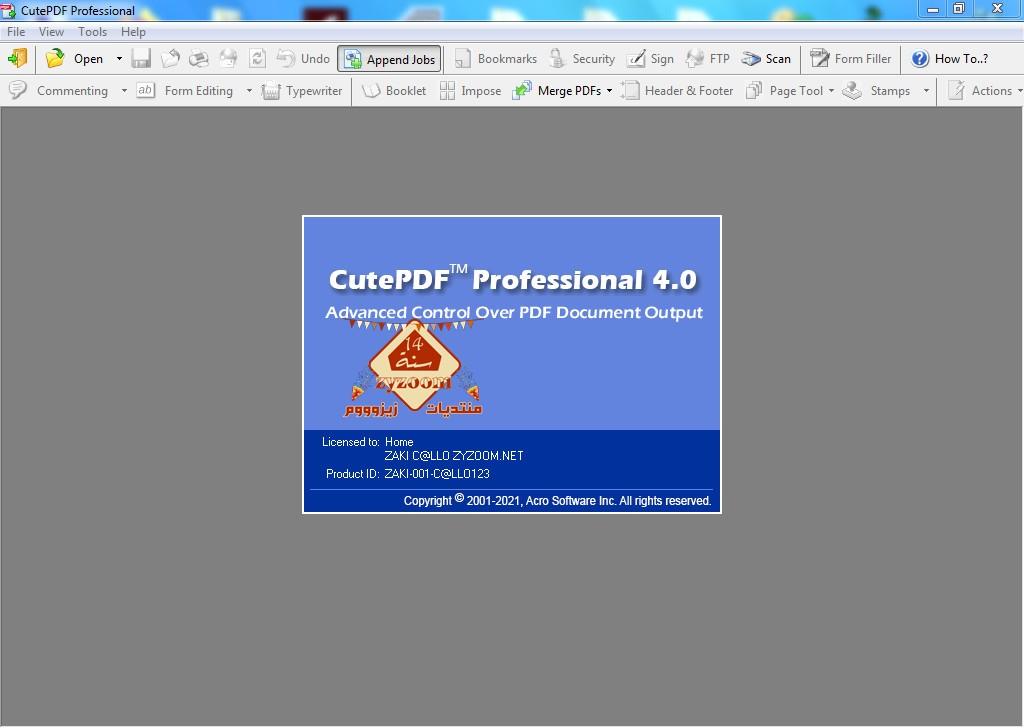Screen dimensions: 1024x728
Task: Open the Bookmarks tool
Action: click(x=496, y=59)
